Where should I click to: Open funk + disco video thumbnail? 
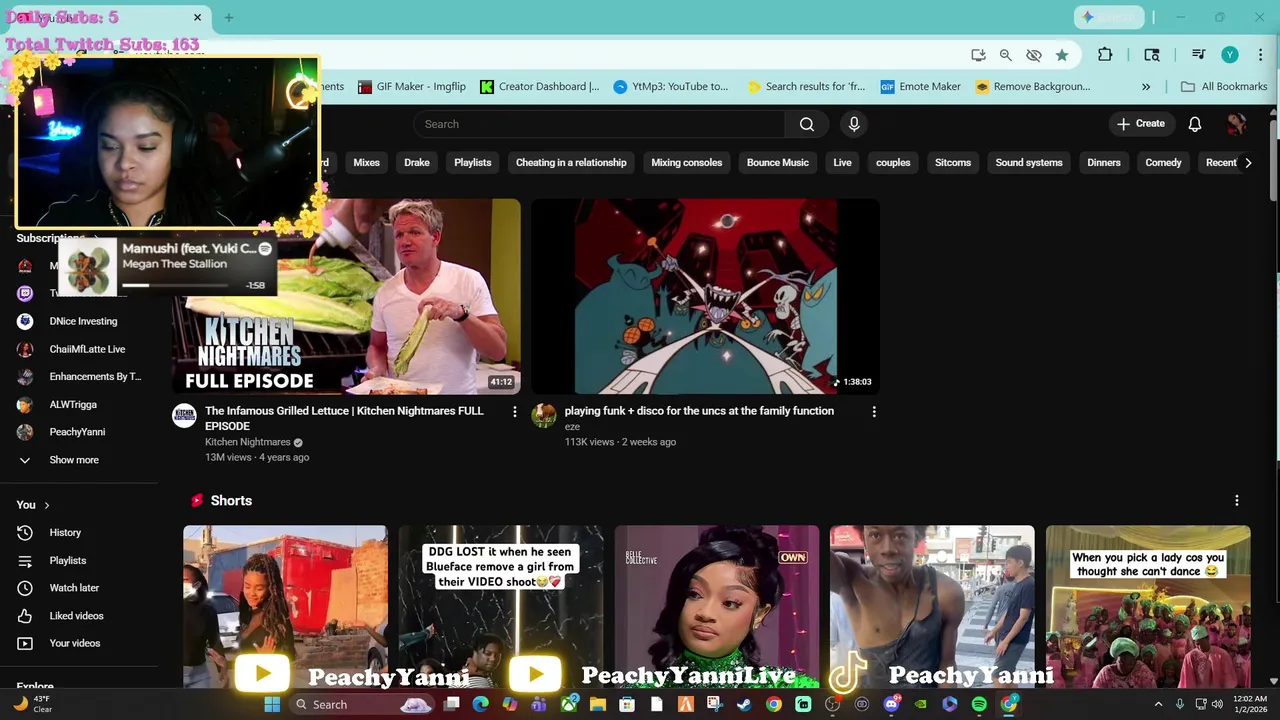705,296
